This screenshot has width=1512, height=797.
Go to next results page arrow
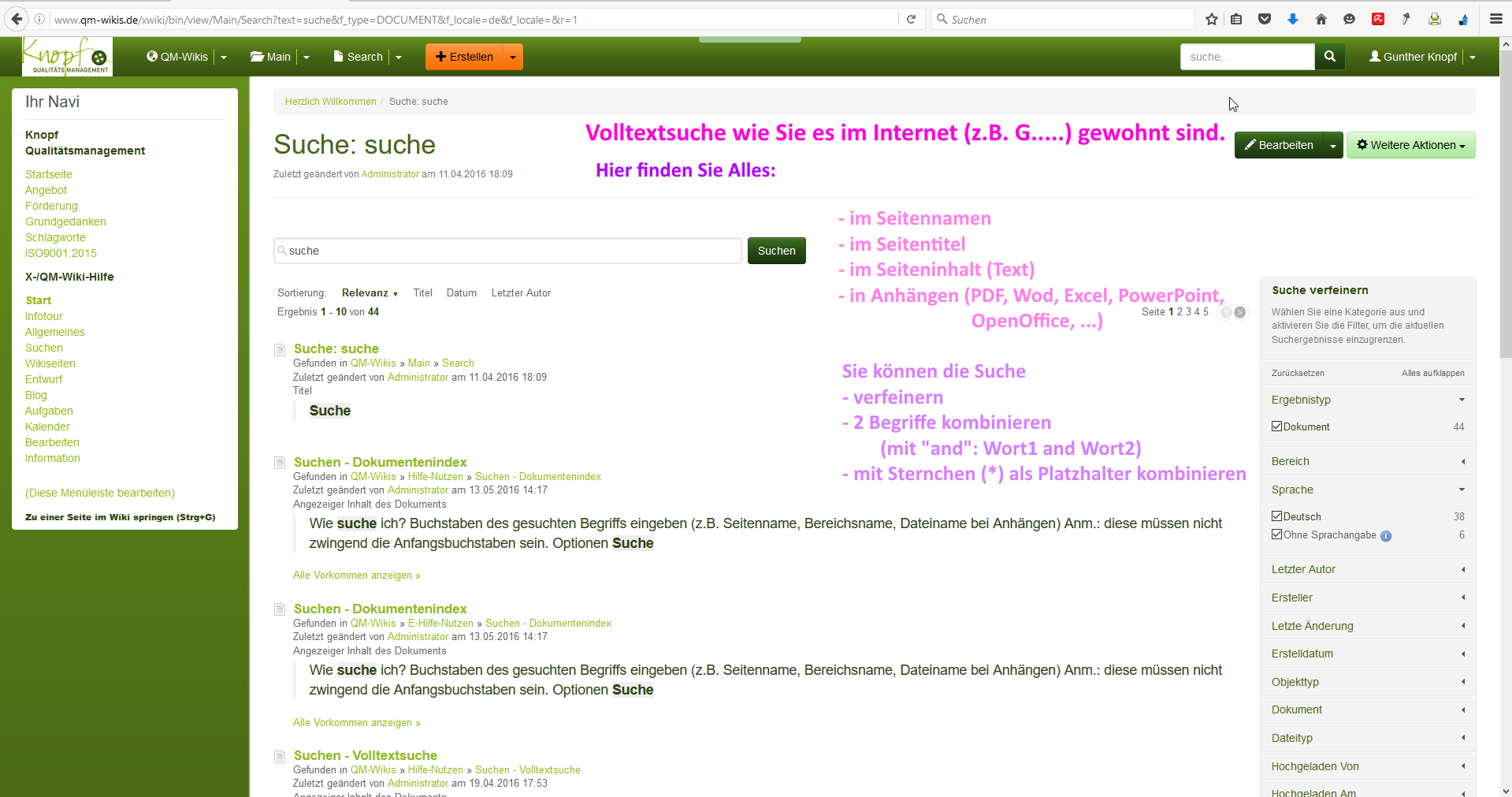click(x=1240, y=312)
